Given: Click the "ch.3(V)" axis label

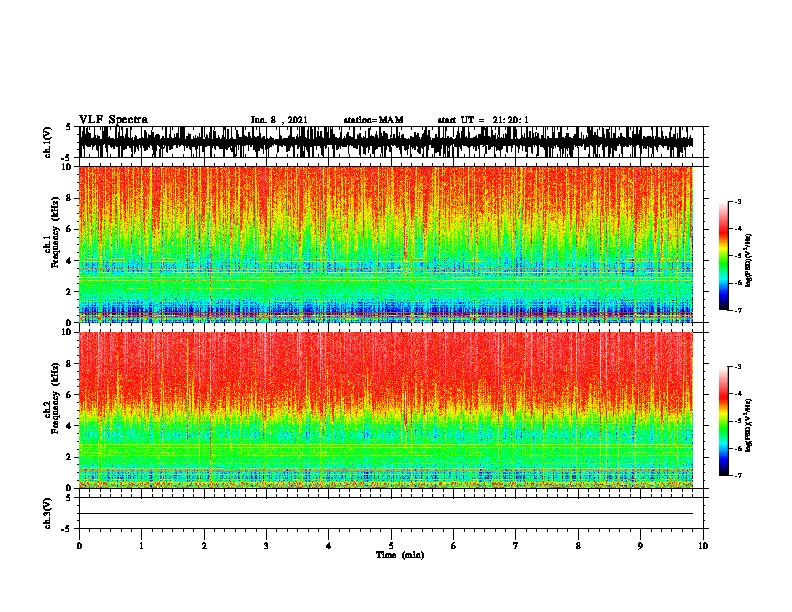Looking at the screenshot, I should pos(47,513).
